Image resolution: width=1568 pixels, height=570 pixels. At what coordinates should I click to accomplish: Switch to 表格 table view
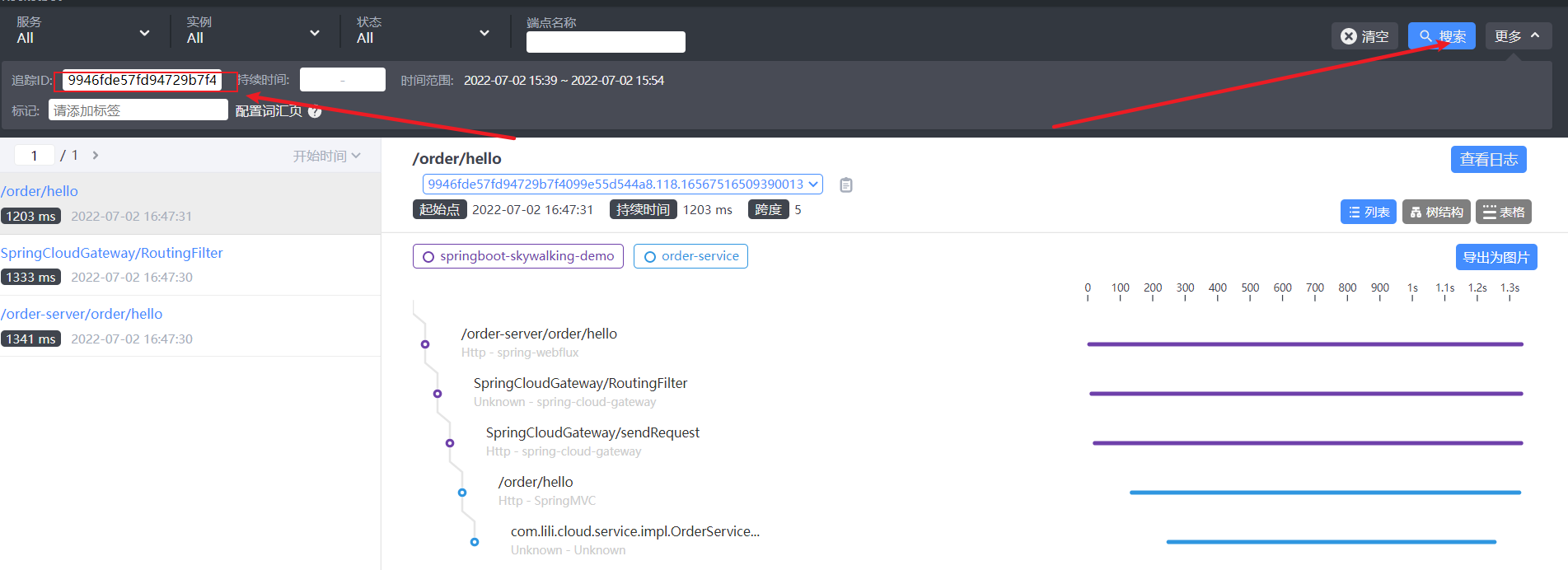click(1504, 212)
